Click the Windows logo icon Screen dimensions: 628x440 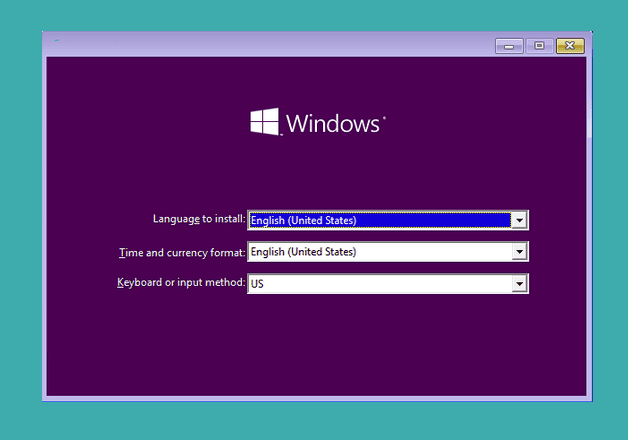point(264,122)
